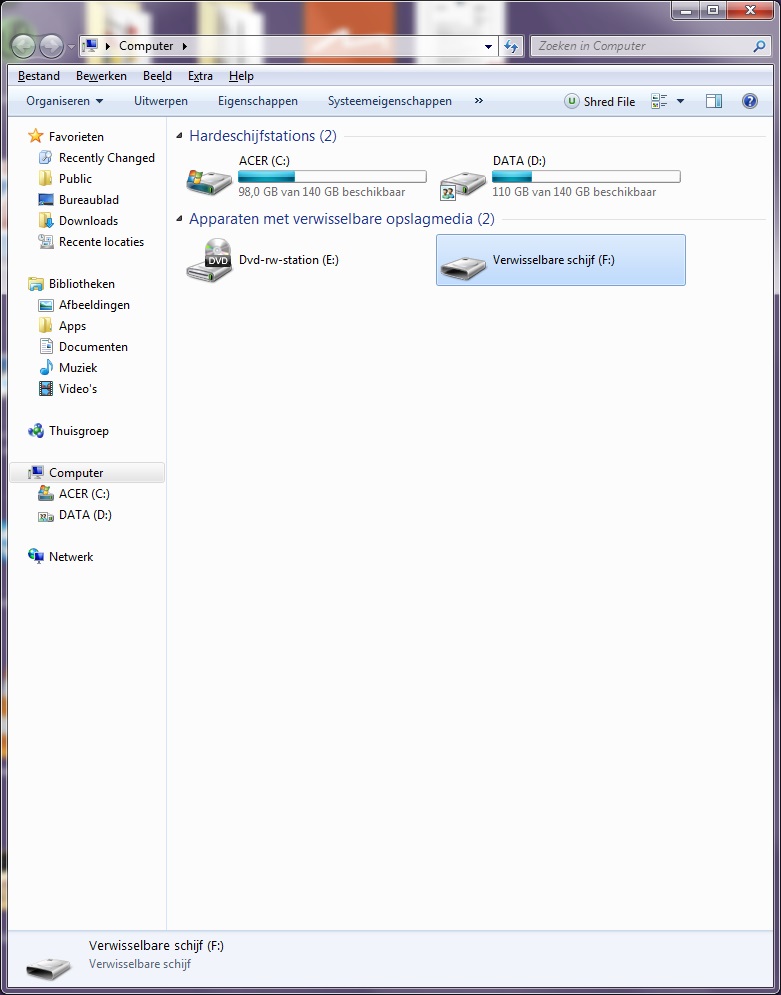The image size is (781, 995).
Task: Click the blue Help question mark icon
Action: click(749, 101)
